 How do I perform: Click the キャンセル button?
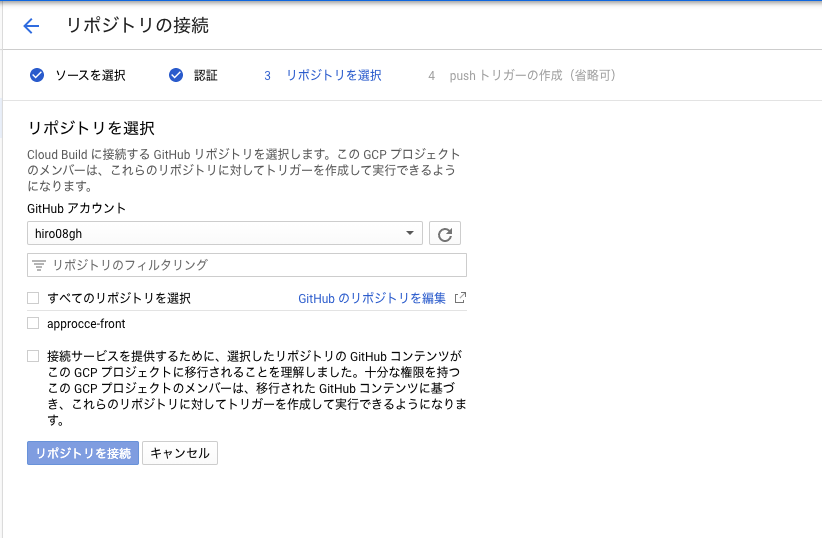click(180, 453)
